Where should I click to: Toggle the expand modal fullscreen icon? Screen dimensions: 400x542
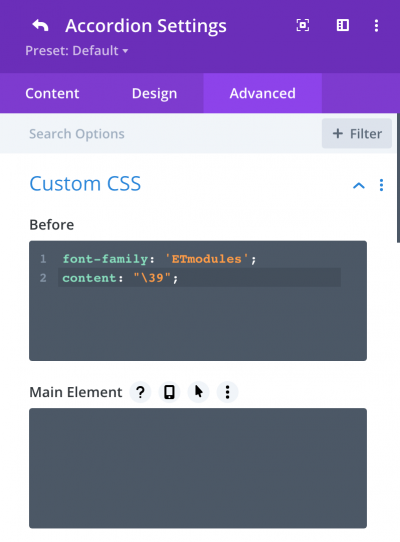tap(303, 25)
